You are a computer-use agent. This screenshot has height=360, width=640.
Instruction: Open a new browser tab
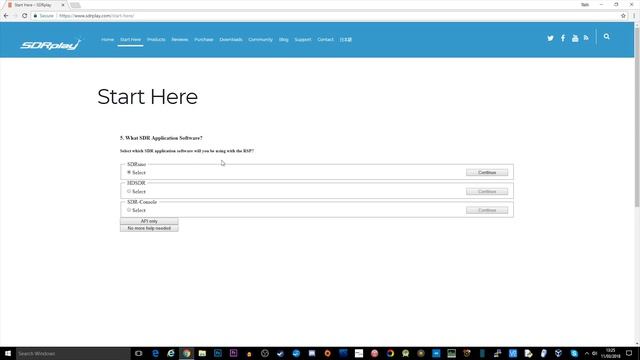[75, 5]
